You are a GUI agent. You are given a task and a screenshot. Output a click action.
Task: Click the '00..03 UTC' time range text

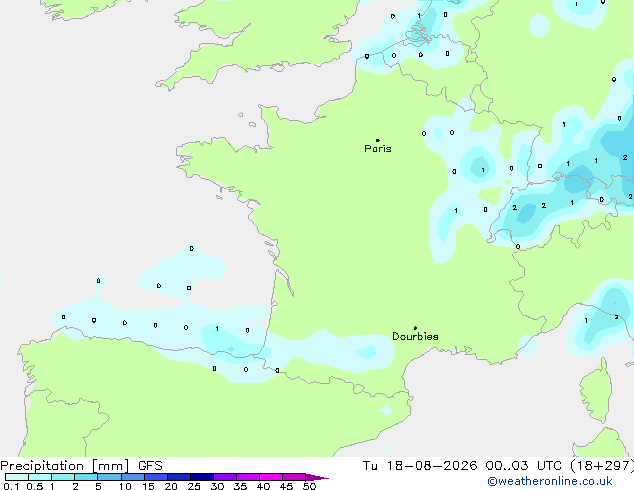[524, 466]
